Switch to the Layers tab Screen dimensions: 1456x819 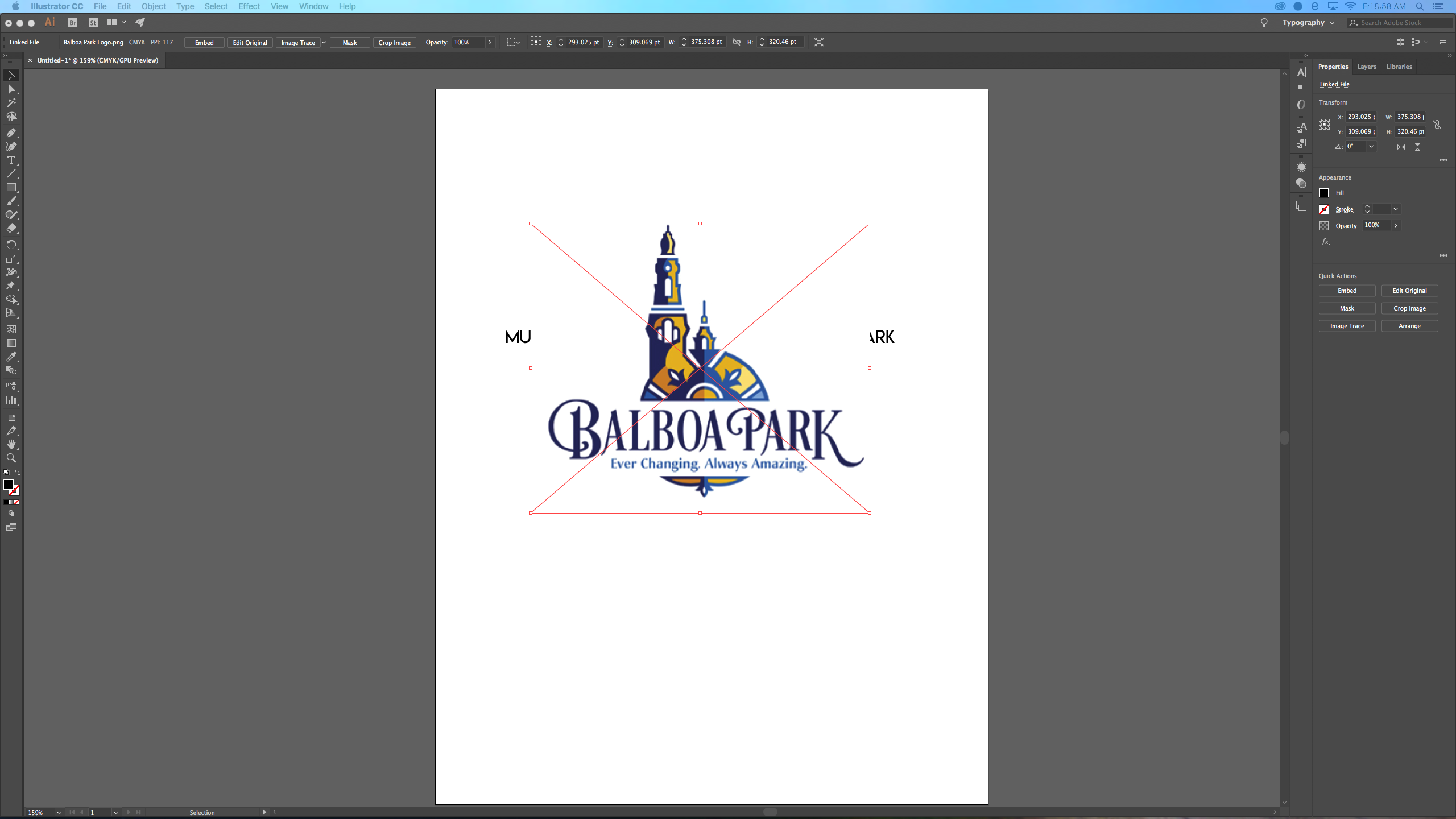(1367, 67)
